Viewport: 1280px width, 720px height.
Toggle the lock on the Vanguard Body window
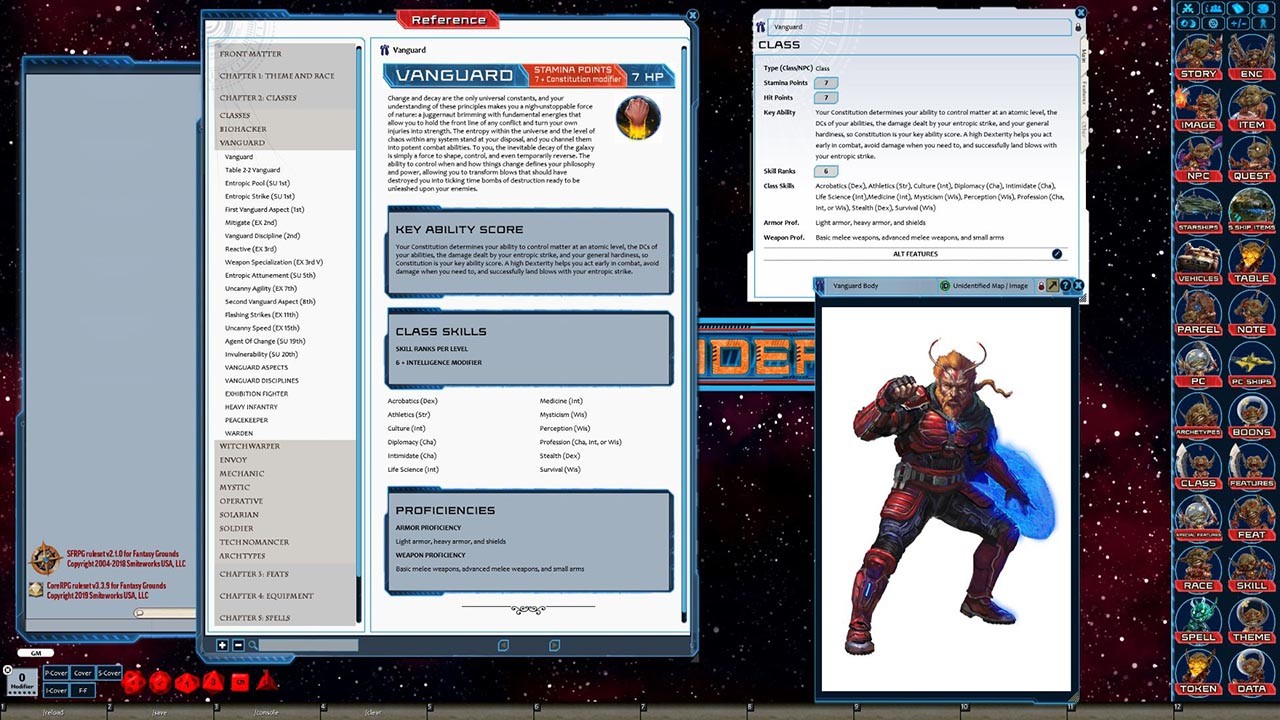pos(1040,285)
